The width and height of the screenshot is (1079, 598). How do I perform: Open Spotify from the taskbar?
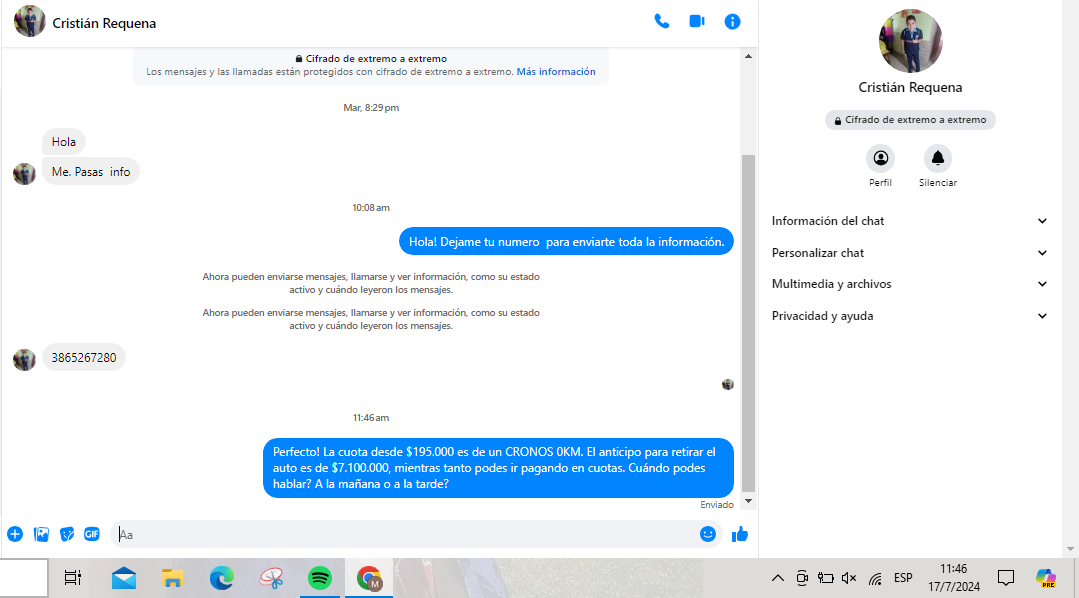pyautogui.click(x=320, y=578)
